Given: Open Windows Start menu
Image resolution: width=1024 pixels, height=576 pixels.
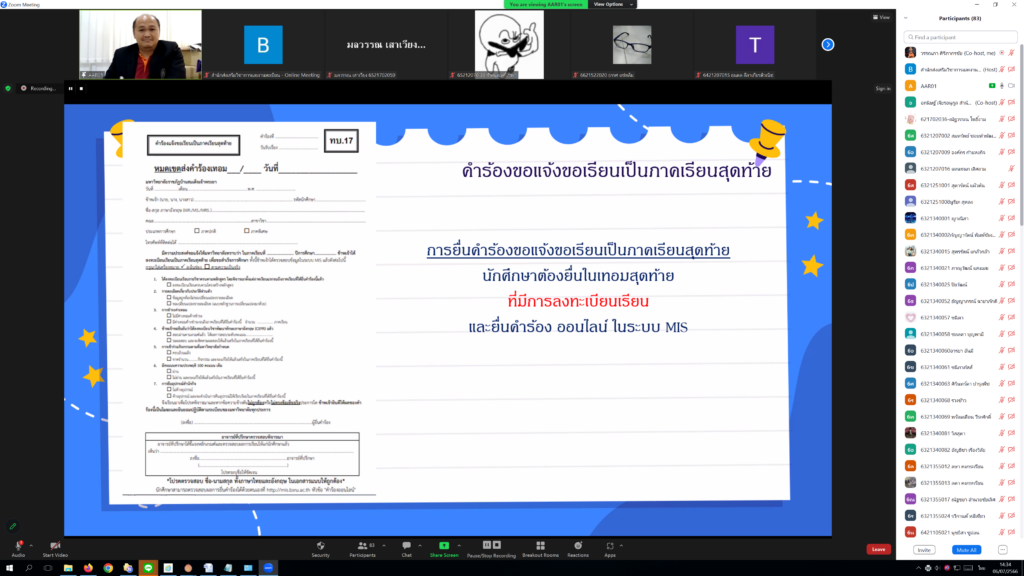Looking at the screenshot, I should pos(9,568).
